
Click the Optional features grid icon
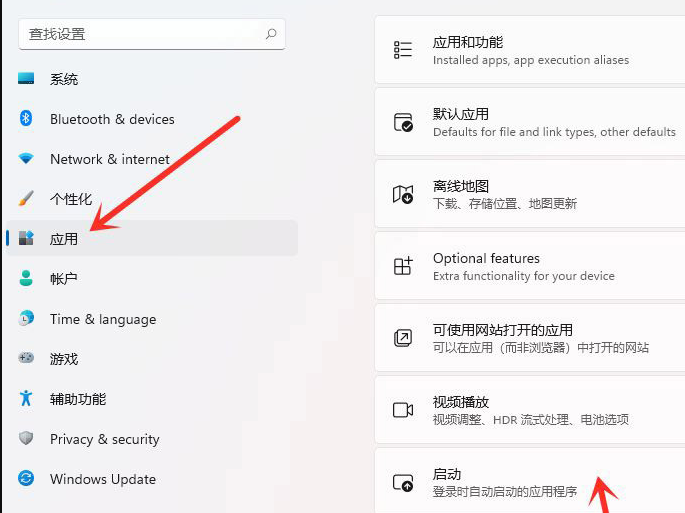click(403, 266)
